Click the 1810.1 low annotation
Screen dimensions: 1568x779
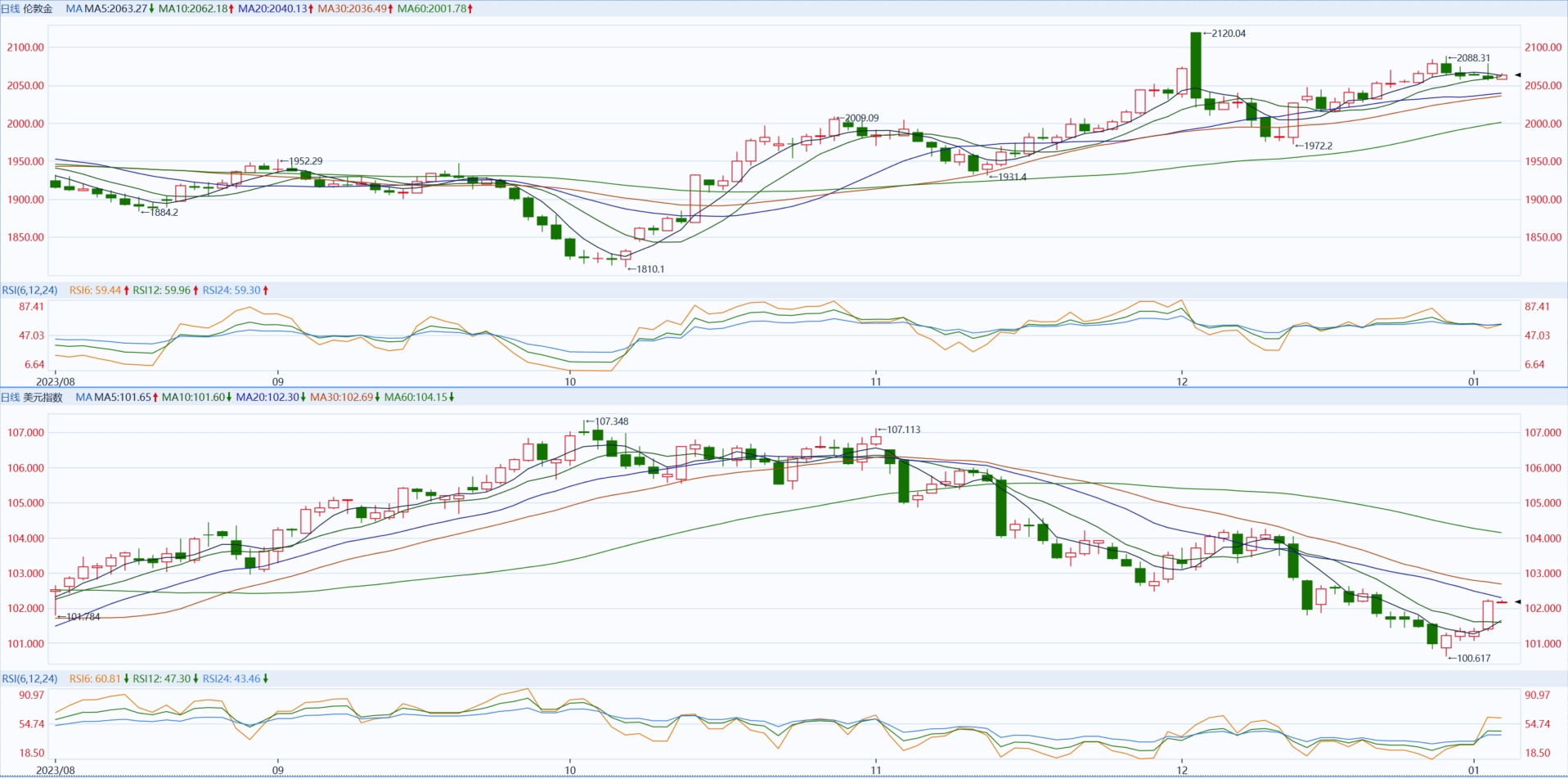(x=646, y=269)
